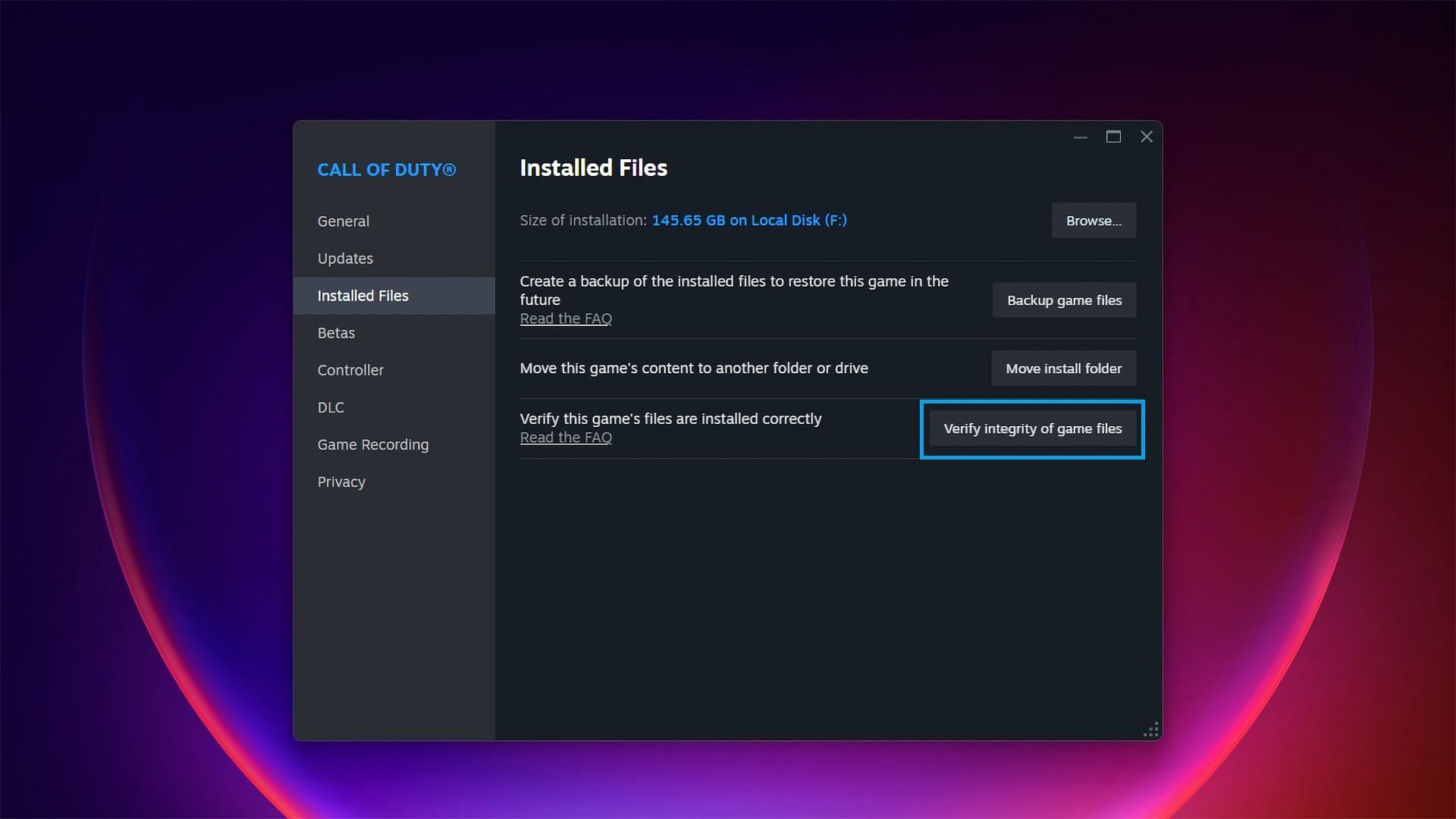
Task: Select the Updates settings tab
Action: pyautogui.click(x=345, y=258)
